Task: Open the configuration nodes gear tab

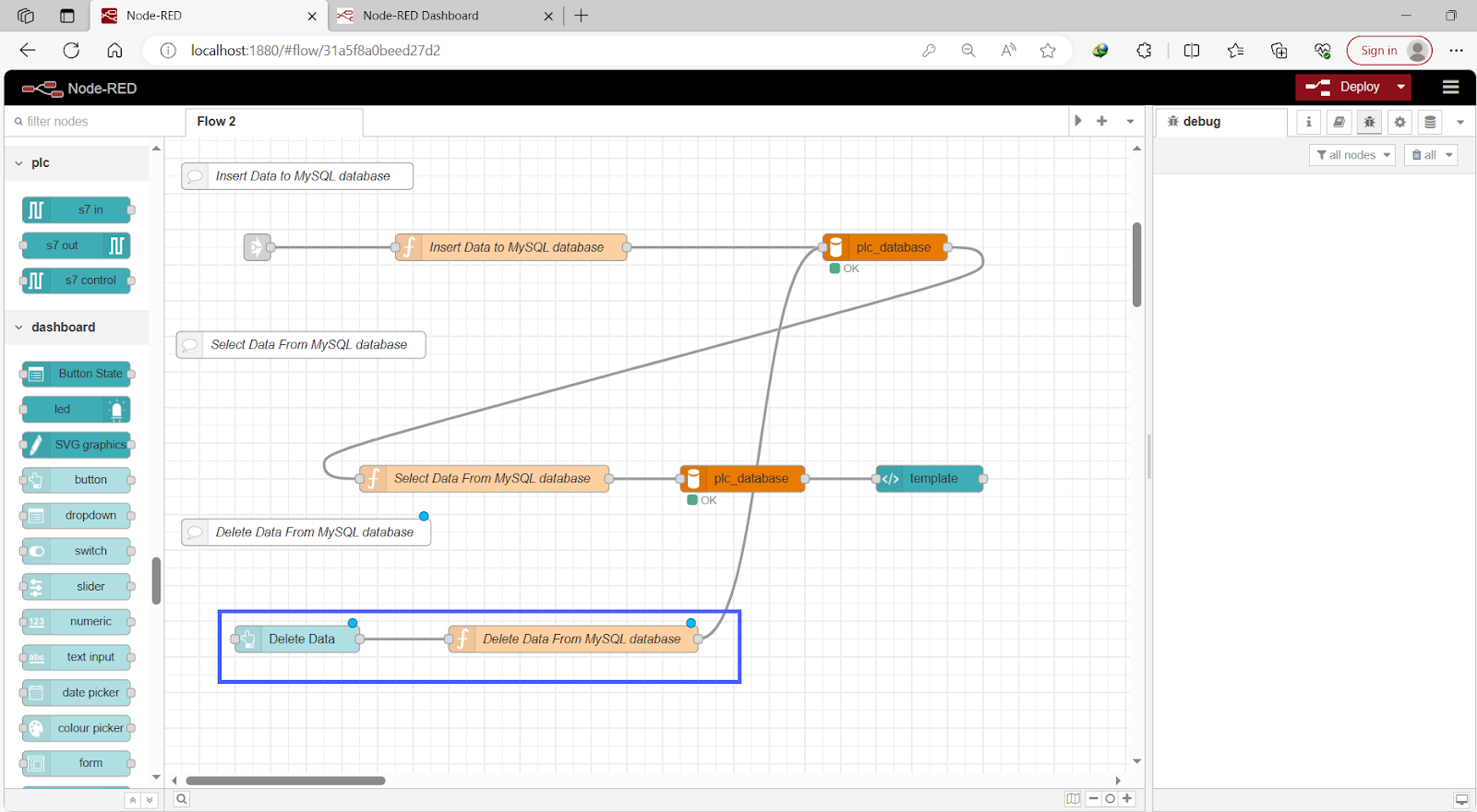Action: (x=1399, y=122)
